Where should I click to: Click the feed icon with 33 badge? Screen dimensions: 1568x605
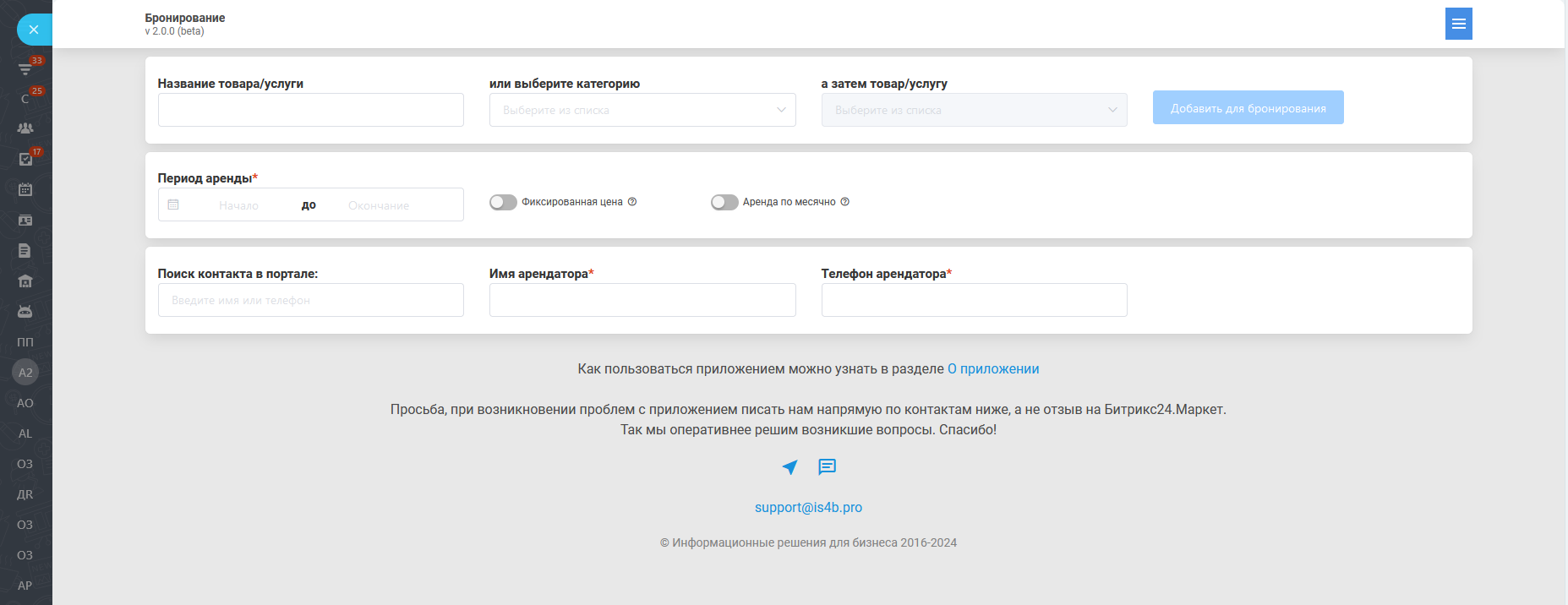point(25,68)
